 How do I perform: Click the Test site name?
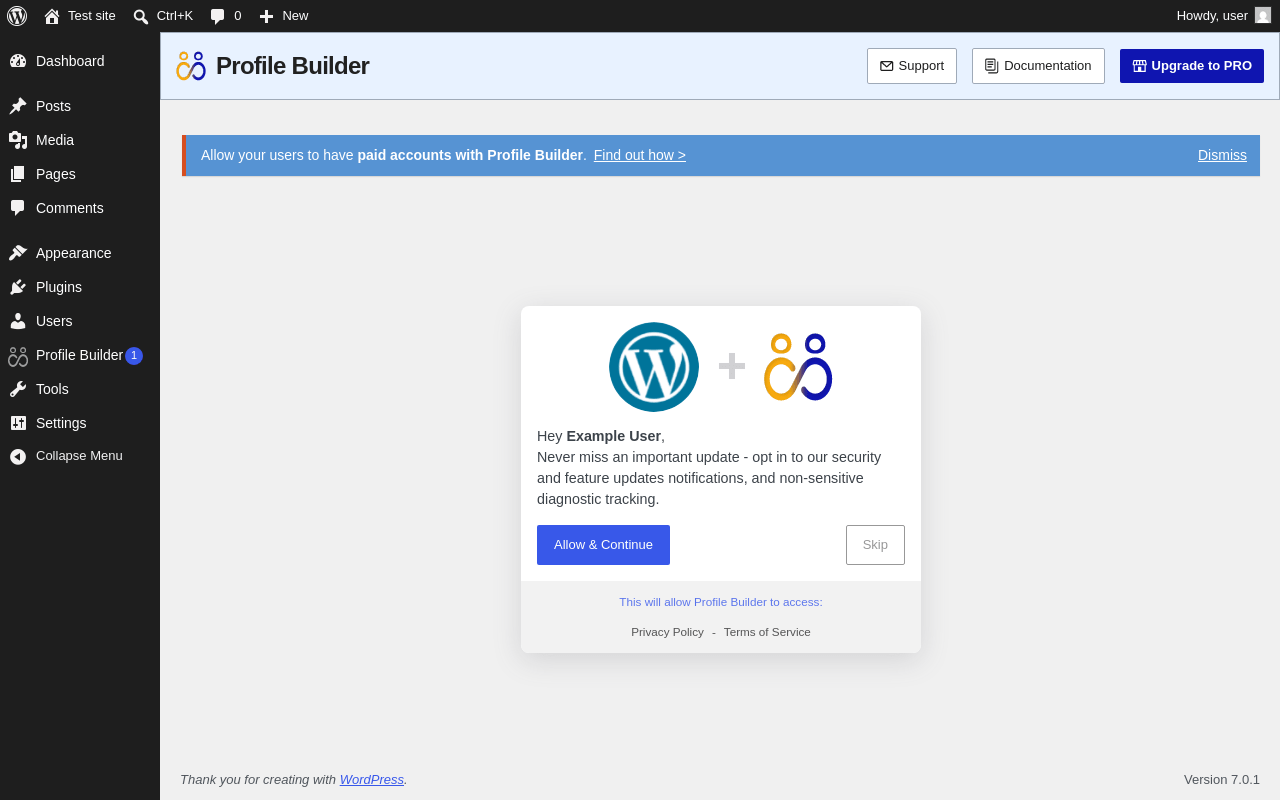coord(92,16)
